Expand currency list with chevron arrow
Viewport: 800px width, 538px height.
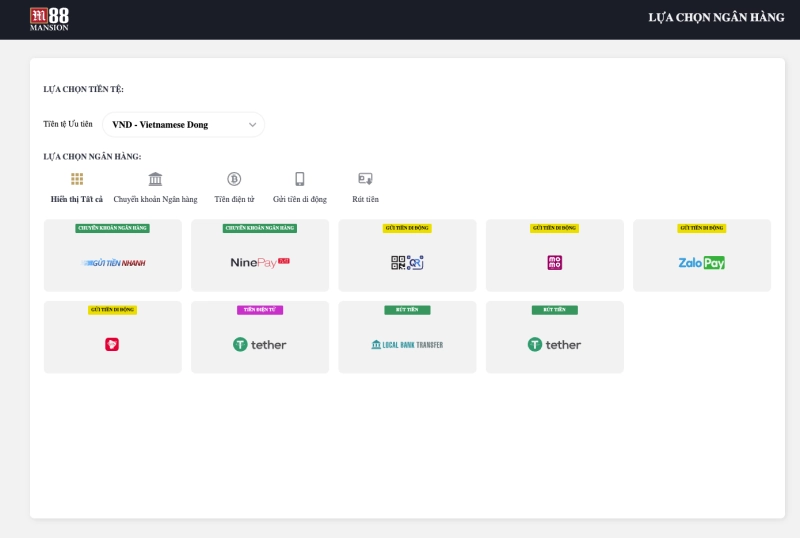click(252, 125)
